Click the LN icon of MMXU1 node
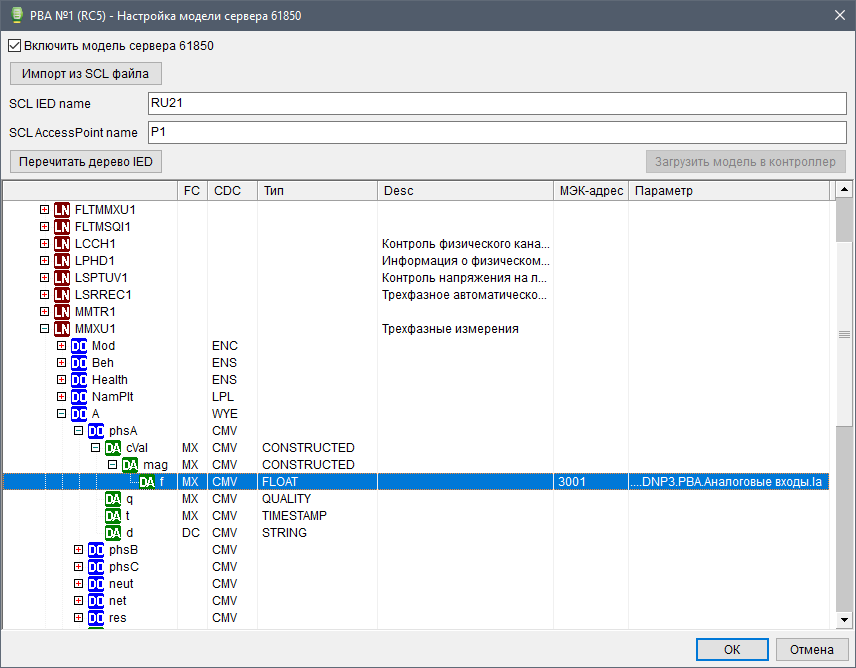The image size is (856, 668). [62, 329]
